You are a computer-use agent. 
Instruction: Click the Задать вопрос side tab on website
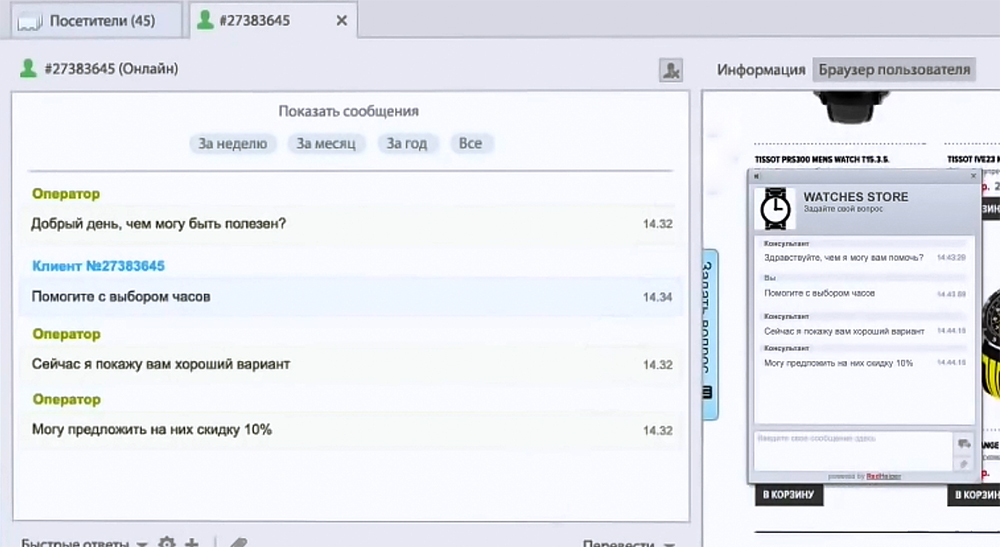[x=710, y=335]
